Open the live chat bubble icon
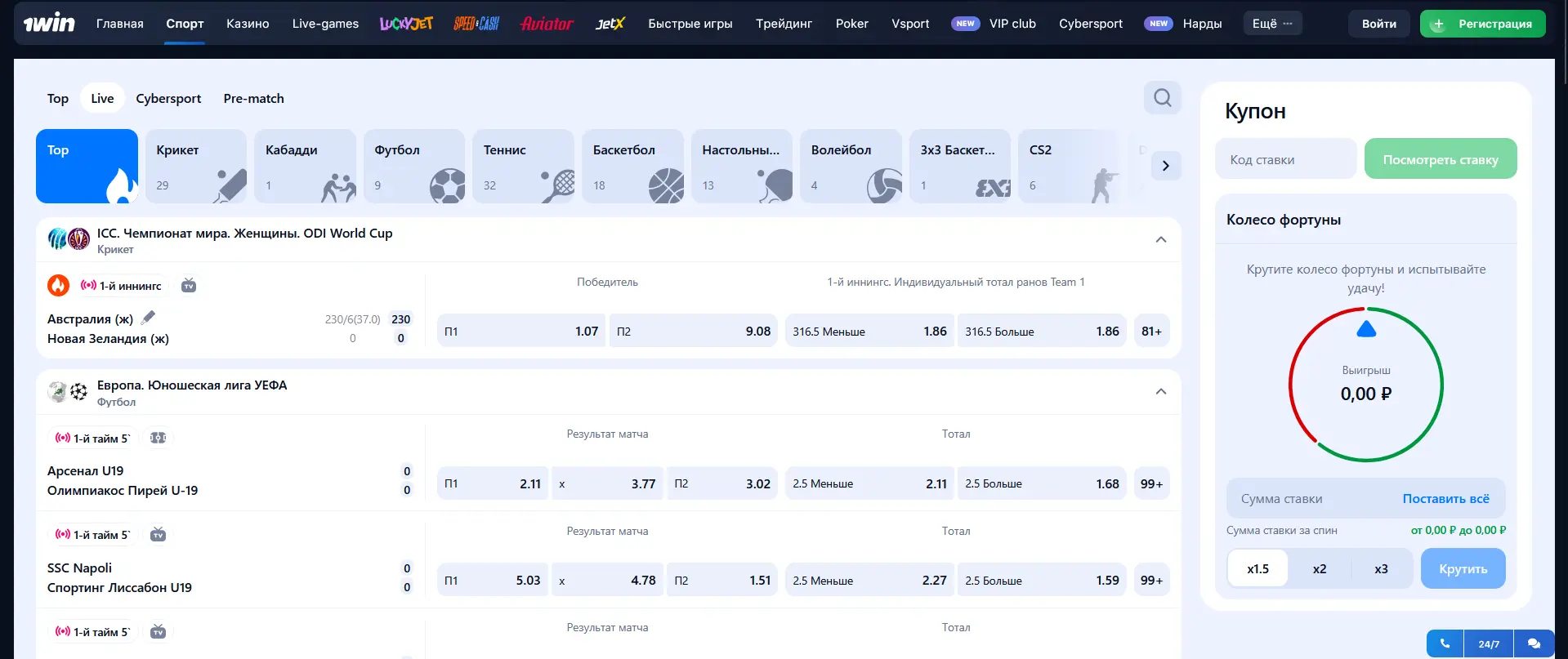1568x659 pixels. pos(1534,643)
